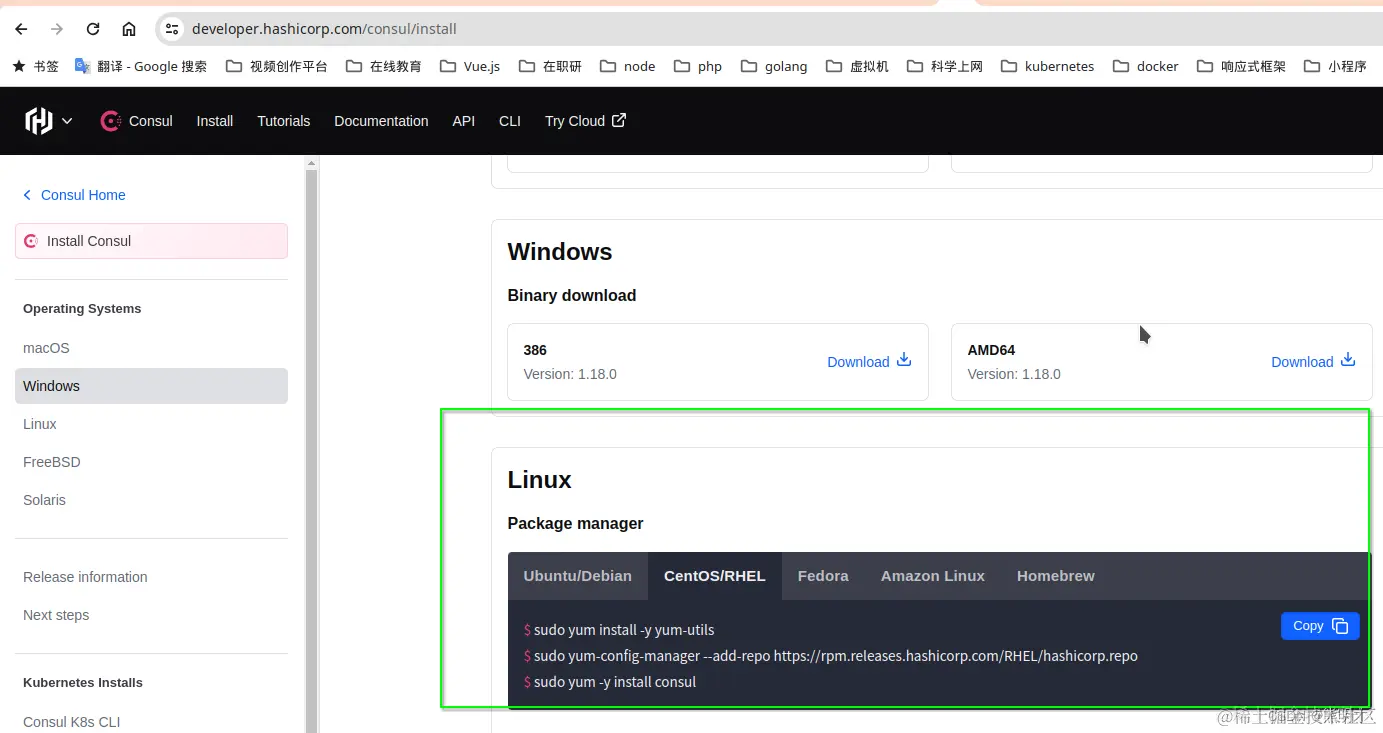Click the sidebar vertical scrollbar
The width and height of the screenshot is (1383, 733).
pos(311,450)
